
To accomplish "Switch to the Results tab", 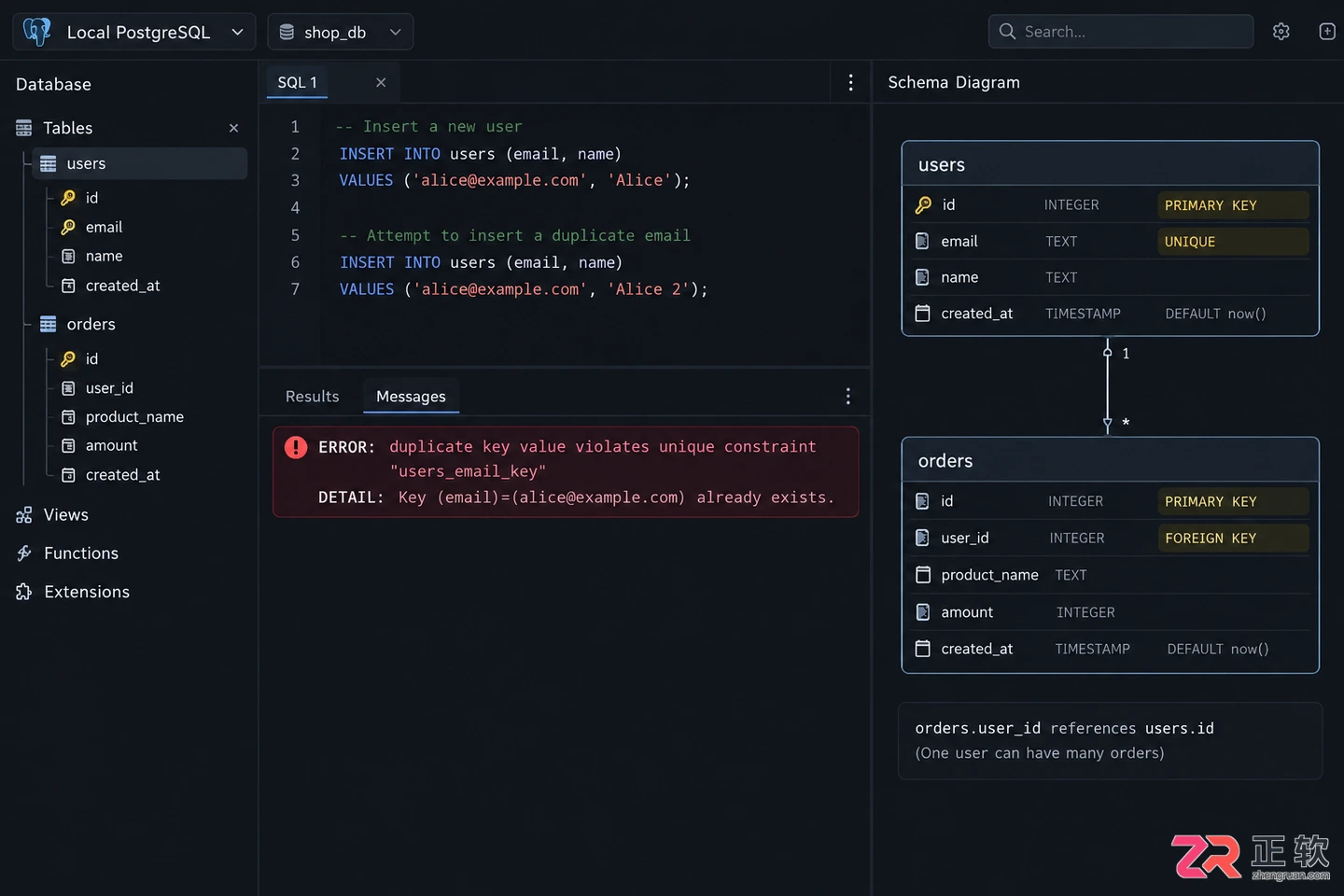I will (312, 397).
